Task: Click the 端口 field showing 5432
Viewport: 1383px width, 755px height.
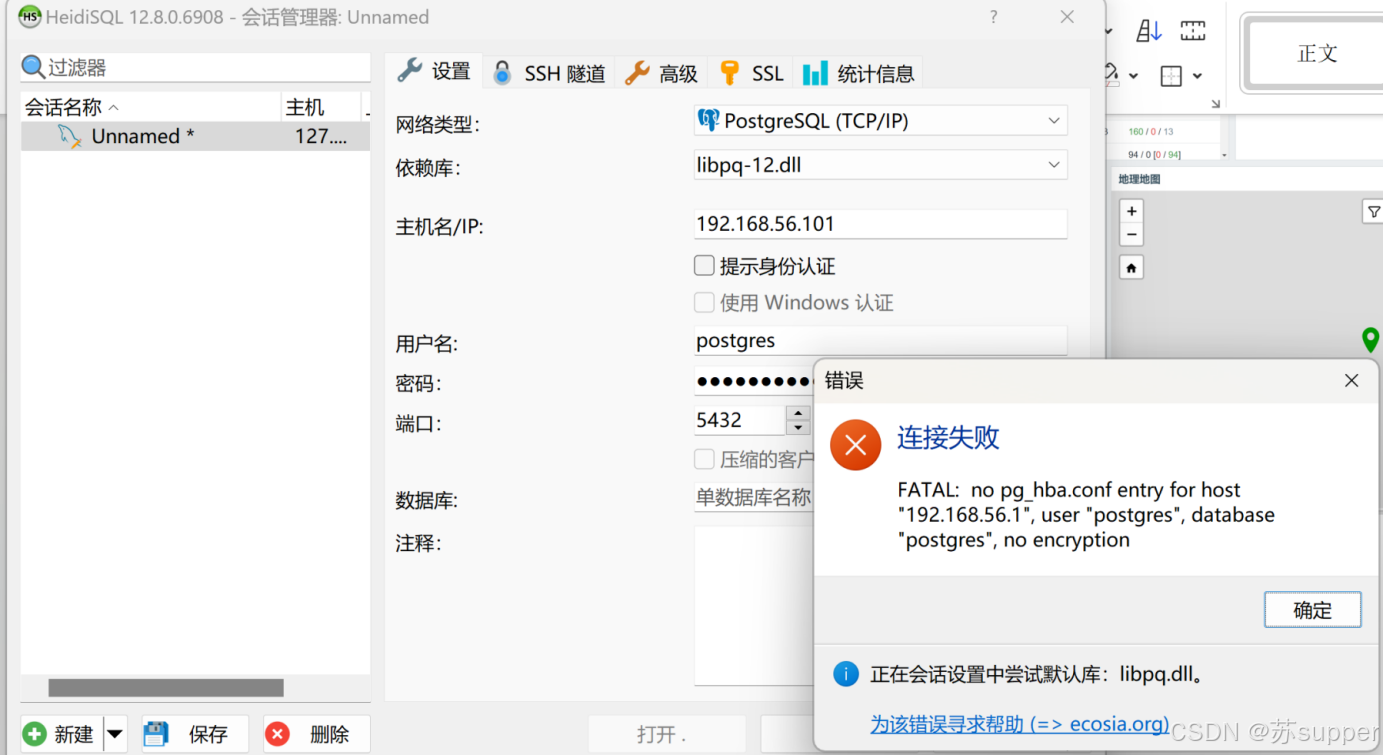Action: pyautogui.click(x=740, y=420)
